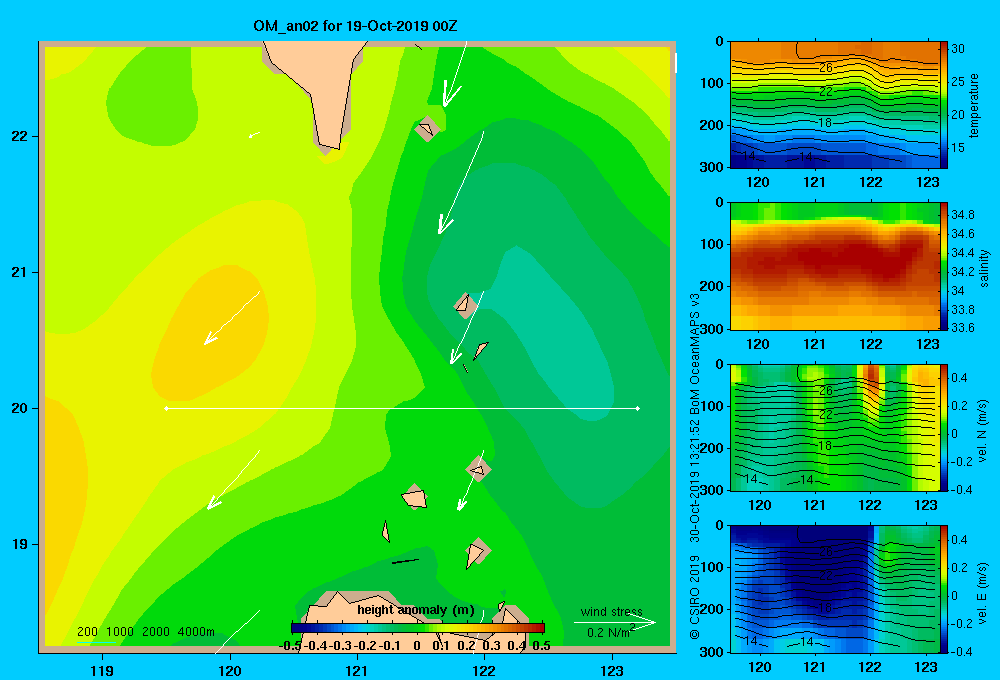Click latitude label 20 on main map
This screenshot has height=680, width=1000.
(20, 408)
